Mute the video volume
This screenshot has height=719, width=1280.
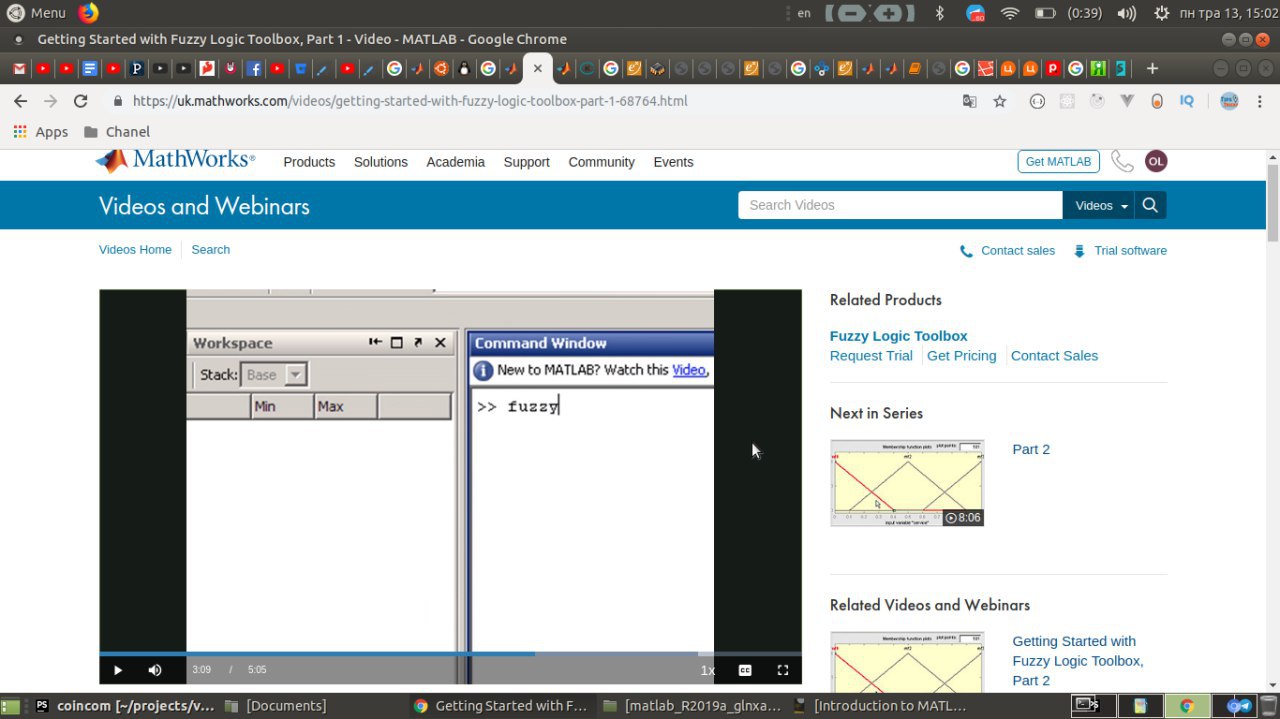pos(155,670)
